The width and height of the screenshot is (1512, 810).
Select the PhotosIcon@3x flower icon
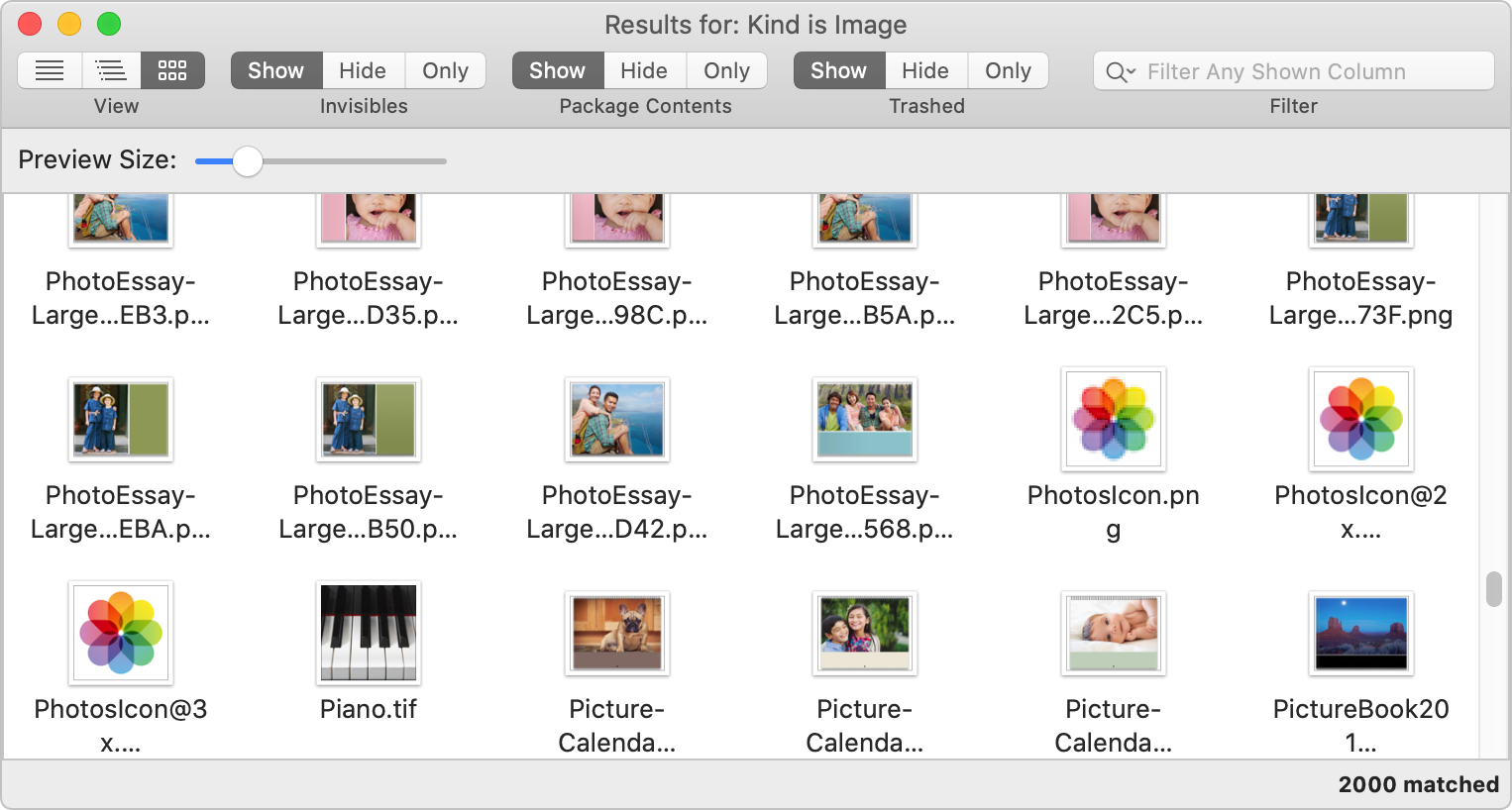pos(121,633)
